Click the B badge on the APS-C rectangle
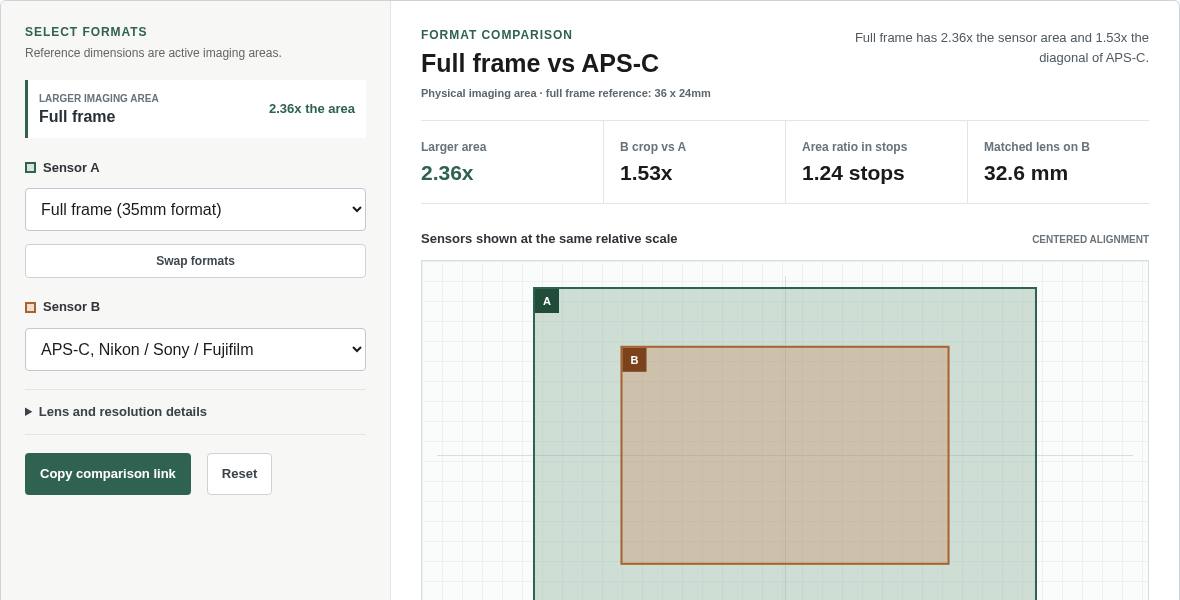The height and width of the screenshot is (600, 1180). pyautogui.click(x=634, y=360)
